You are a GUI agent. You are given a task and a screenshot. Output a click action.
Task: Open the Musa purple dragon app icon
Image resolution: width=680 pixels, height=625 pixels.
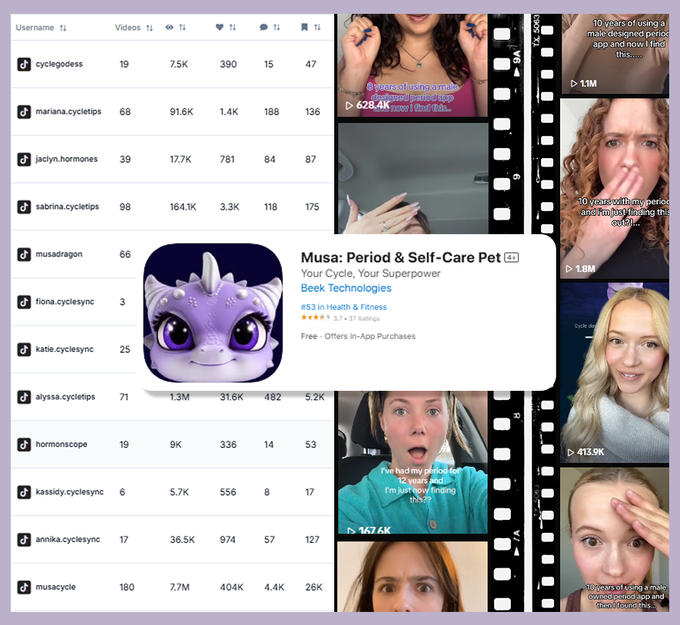(x=213, y=312)
